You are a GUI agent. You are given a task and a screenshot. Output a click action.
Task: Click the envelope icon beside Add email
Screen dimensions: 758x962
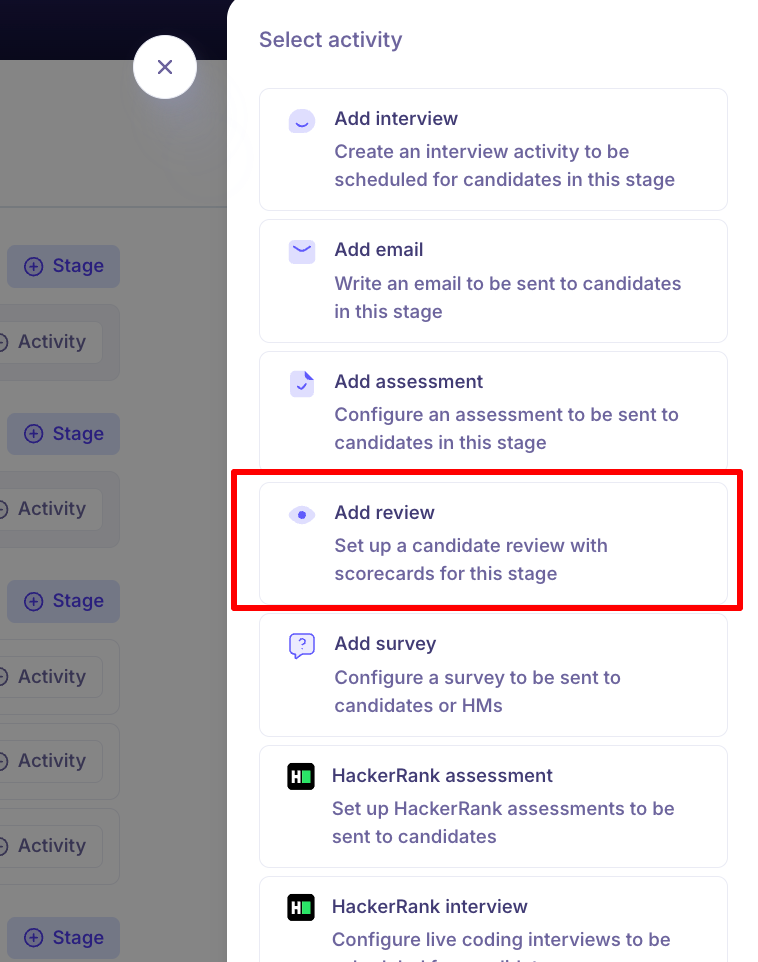301,251
